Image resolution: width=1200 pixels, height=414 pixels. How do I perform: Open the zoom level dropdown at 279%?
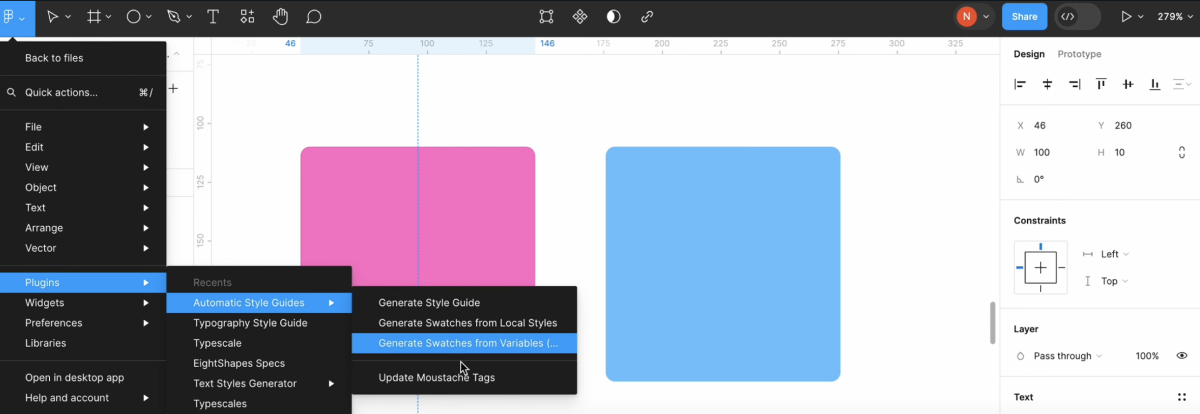coord(1175,17)
